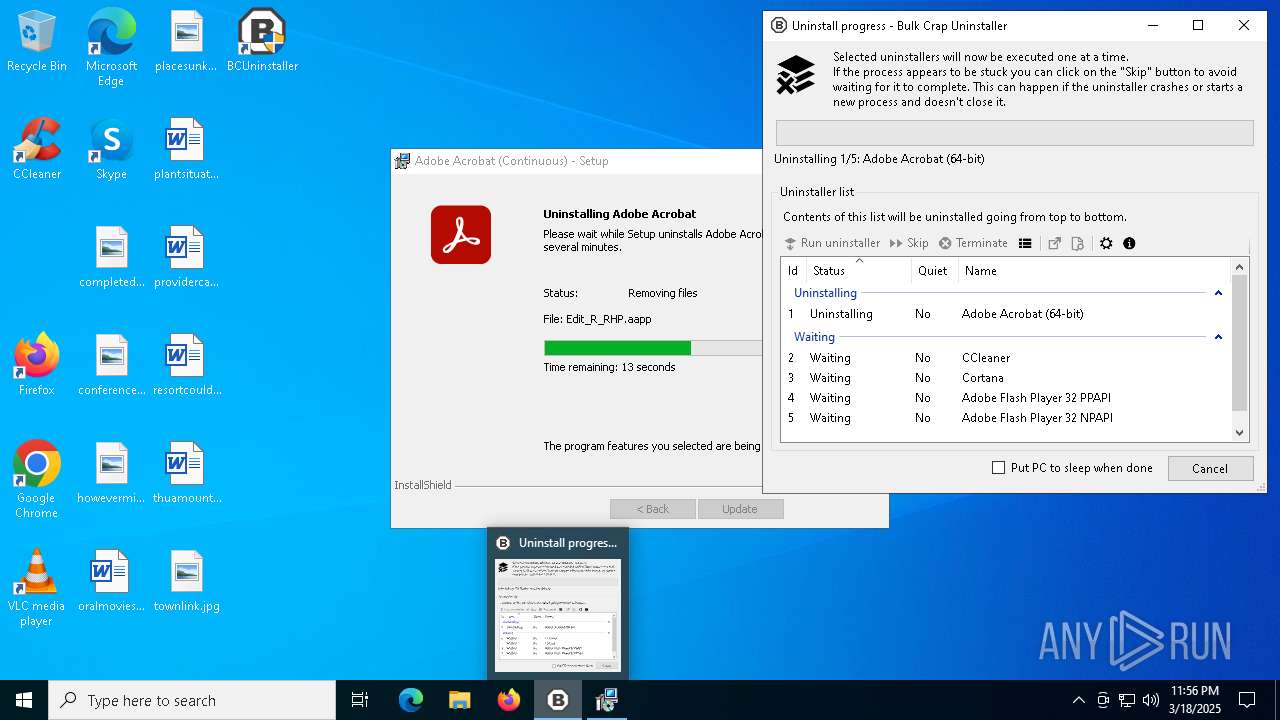Select the plantsituat Word document icon

pos(187,150)
